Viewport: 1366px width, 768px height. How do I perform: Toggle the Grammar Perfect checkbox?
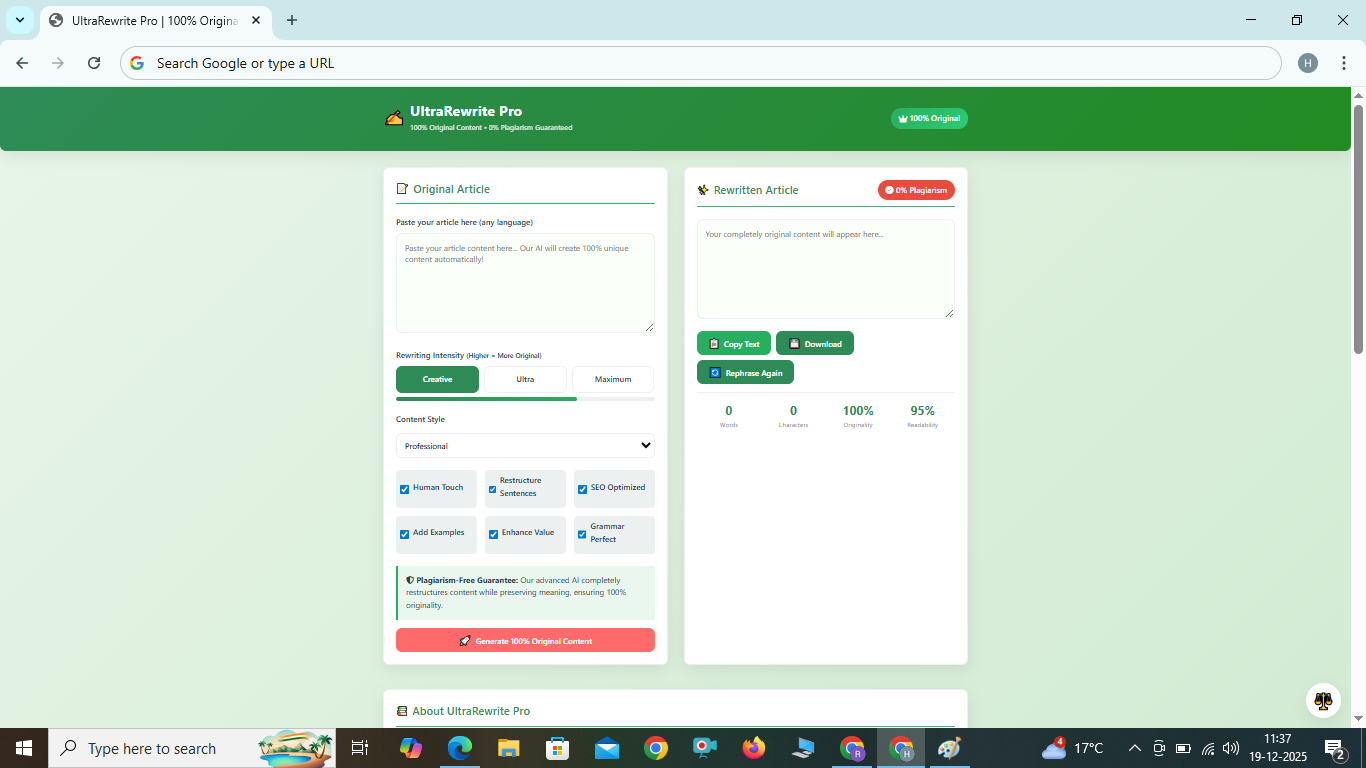(x=582, y=534)
